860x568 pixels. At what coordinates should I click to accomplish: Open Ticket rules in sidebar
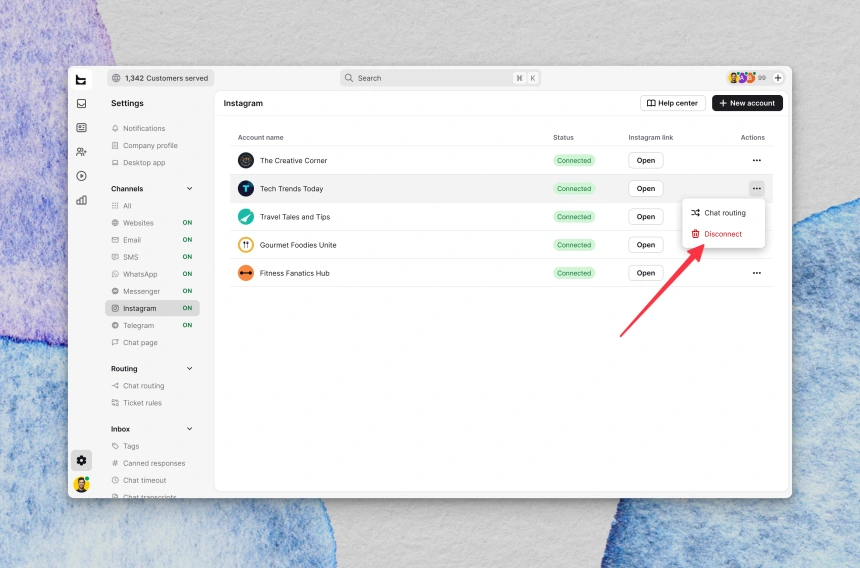(x=137, y=403)
